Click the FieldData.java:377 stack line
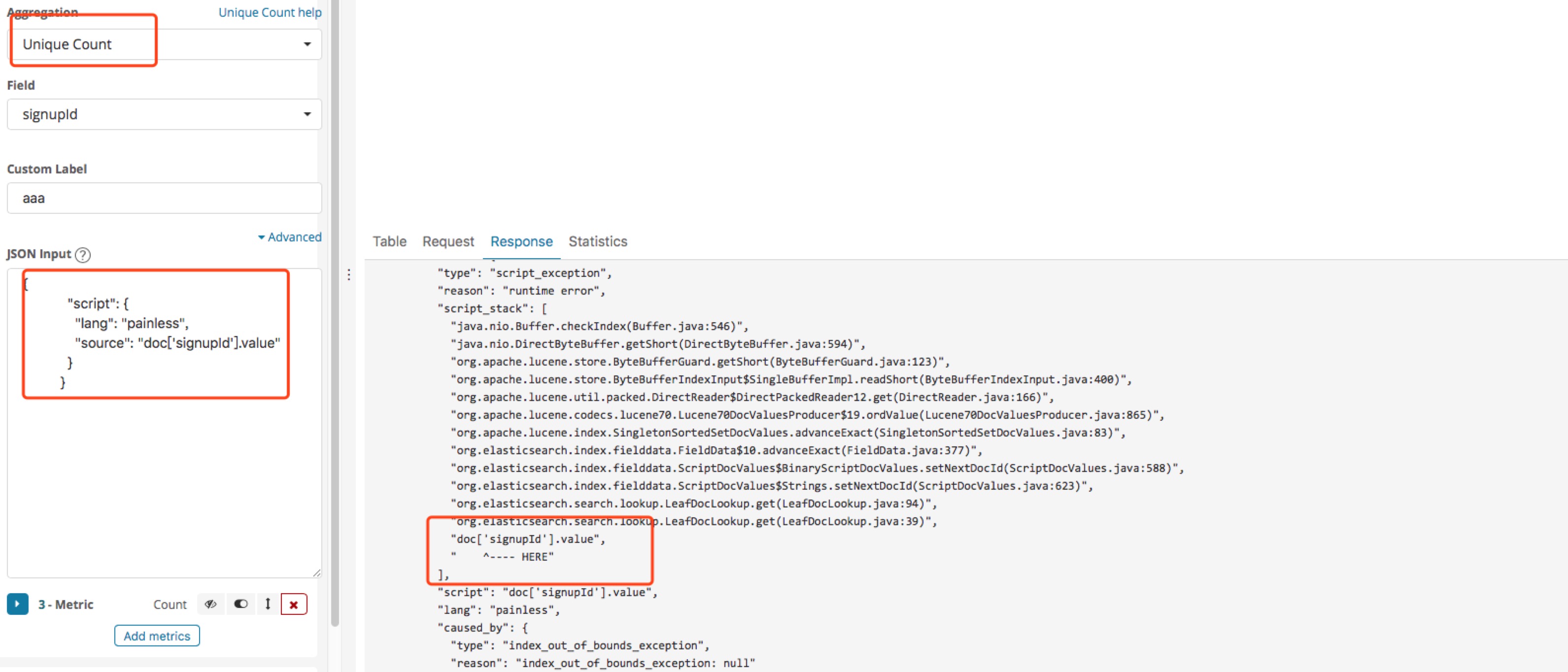Screen dimensions: 1568x672 (716, 450)
